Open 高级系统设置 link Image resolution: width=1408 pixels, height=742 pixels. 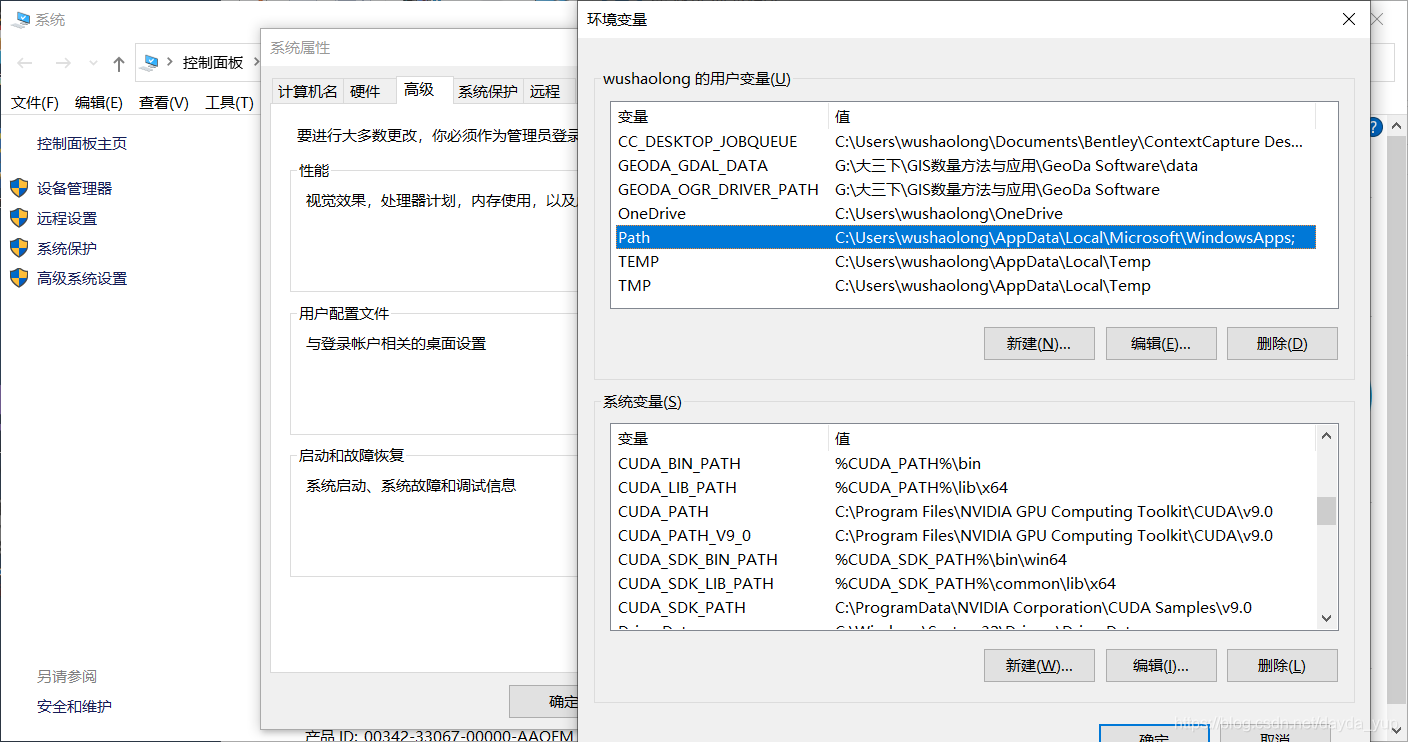pos(82,278)
